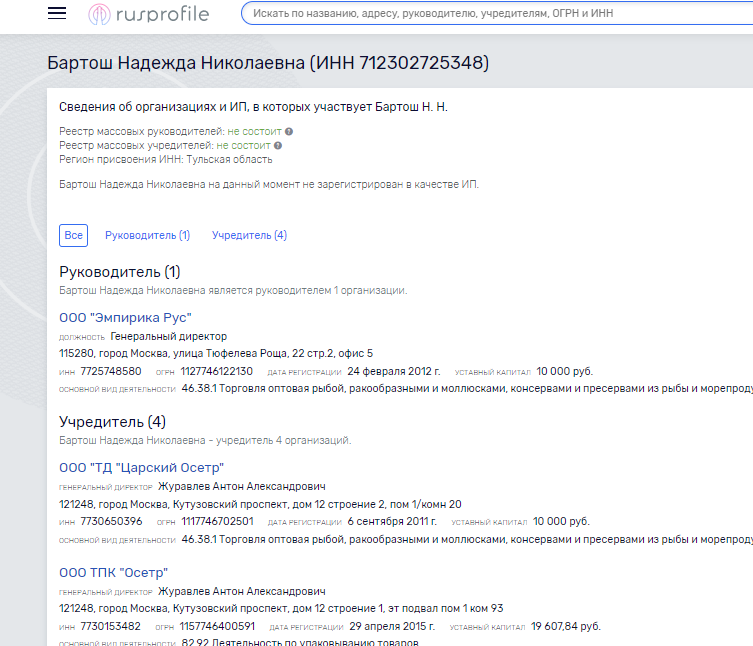The width and height of the screenshot is (753, 646).
Task: Switch to 'Руководитель (1)' tab
Action: pyautogui.click(x=147, y=235)
